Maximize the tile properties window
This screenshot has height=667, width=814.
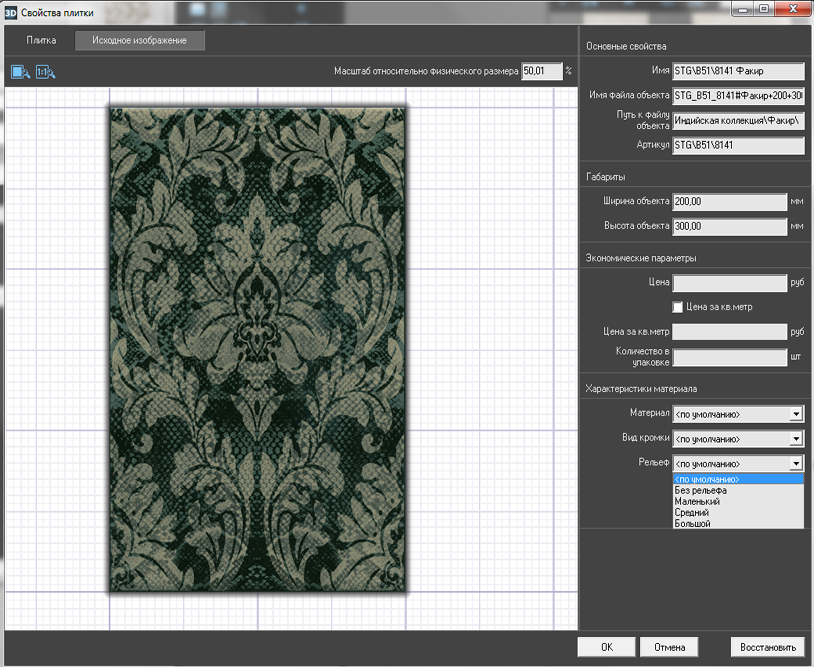click(x=763, y=9)
